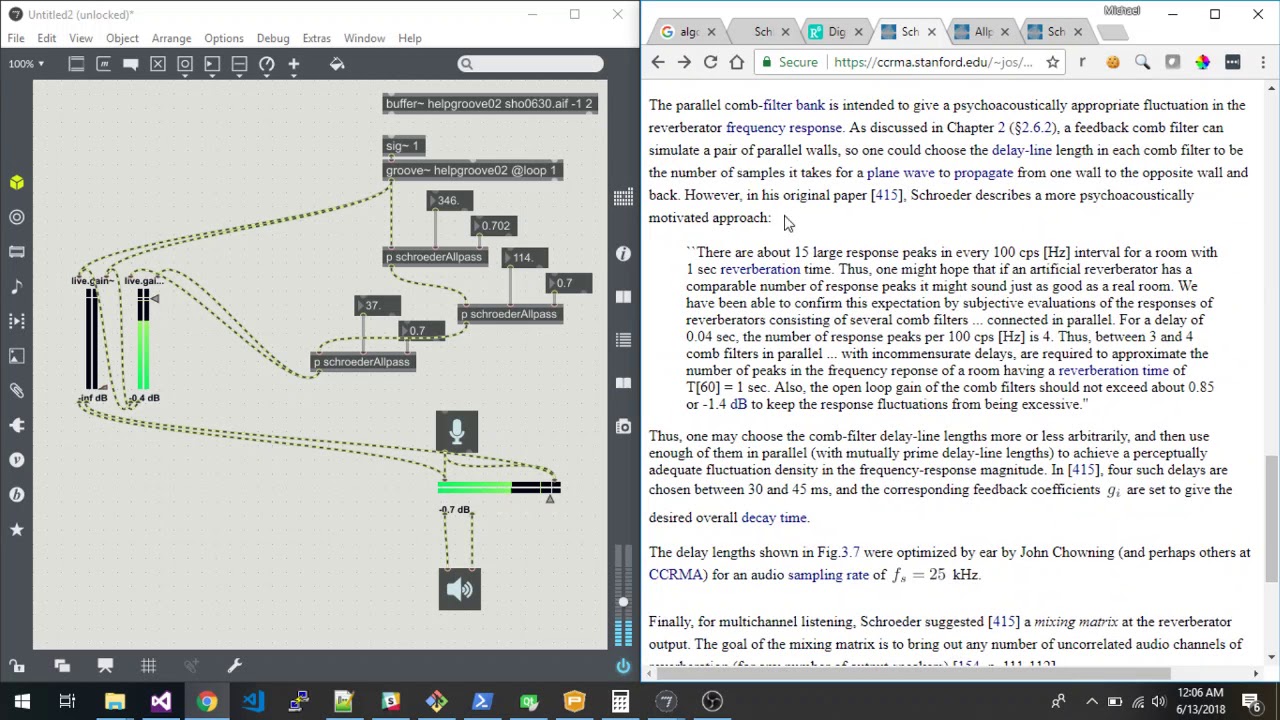Open the Debug menu in Max
The height and width of the screenshot is (720, 1280).
pyautogui.click(x=272, y=38)
